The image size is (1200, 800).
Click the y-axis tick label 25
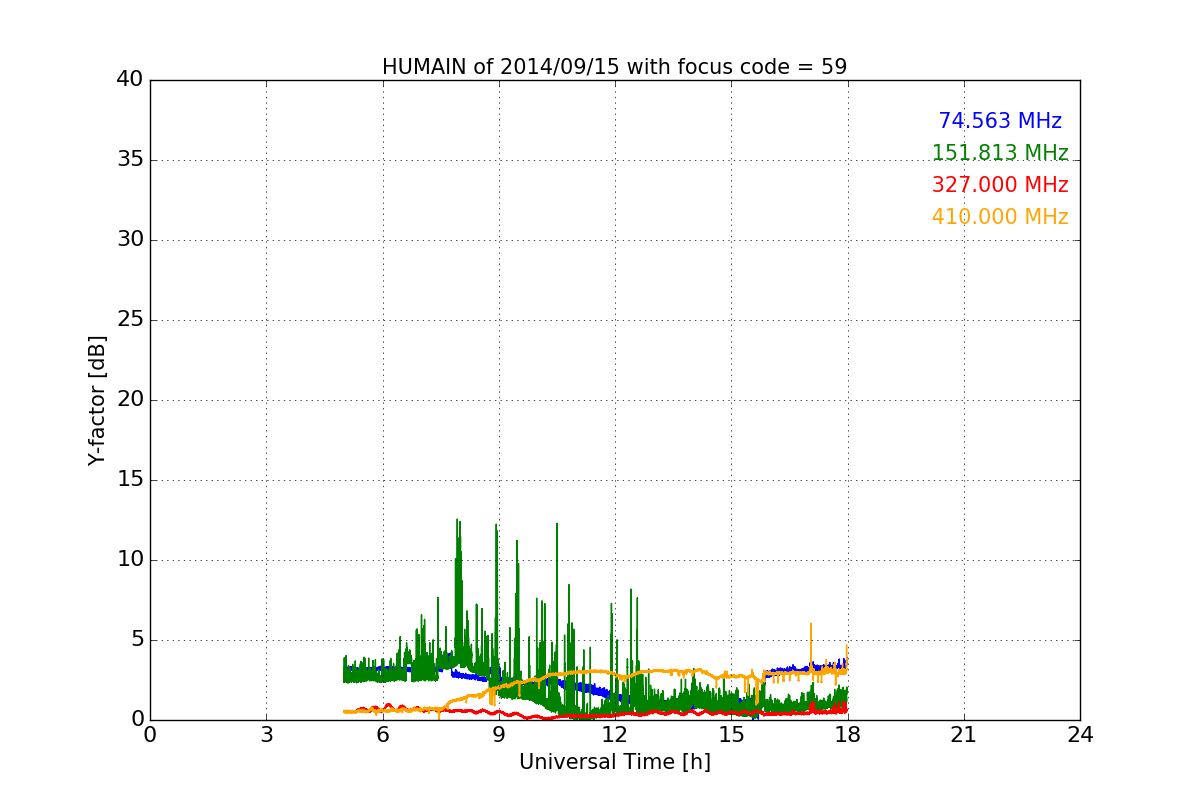[129, 320]
